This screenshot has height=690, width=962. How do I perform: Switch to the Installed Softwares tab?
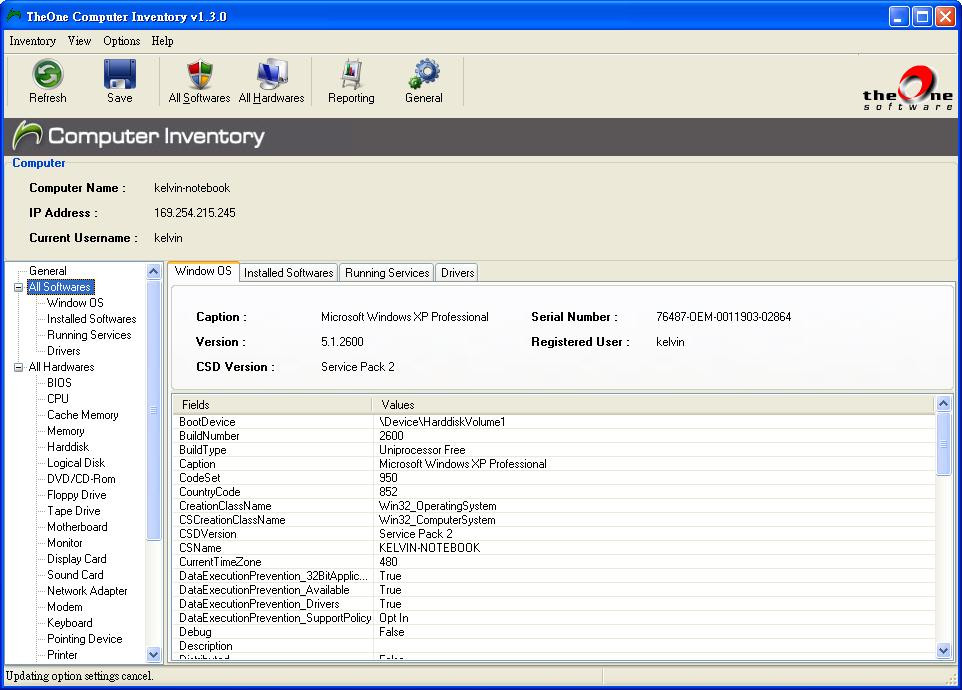288,272
